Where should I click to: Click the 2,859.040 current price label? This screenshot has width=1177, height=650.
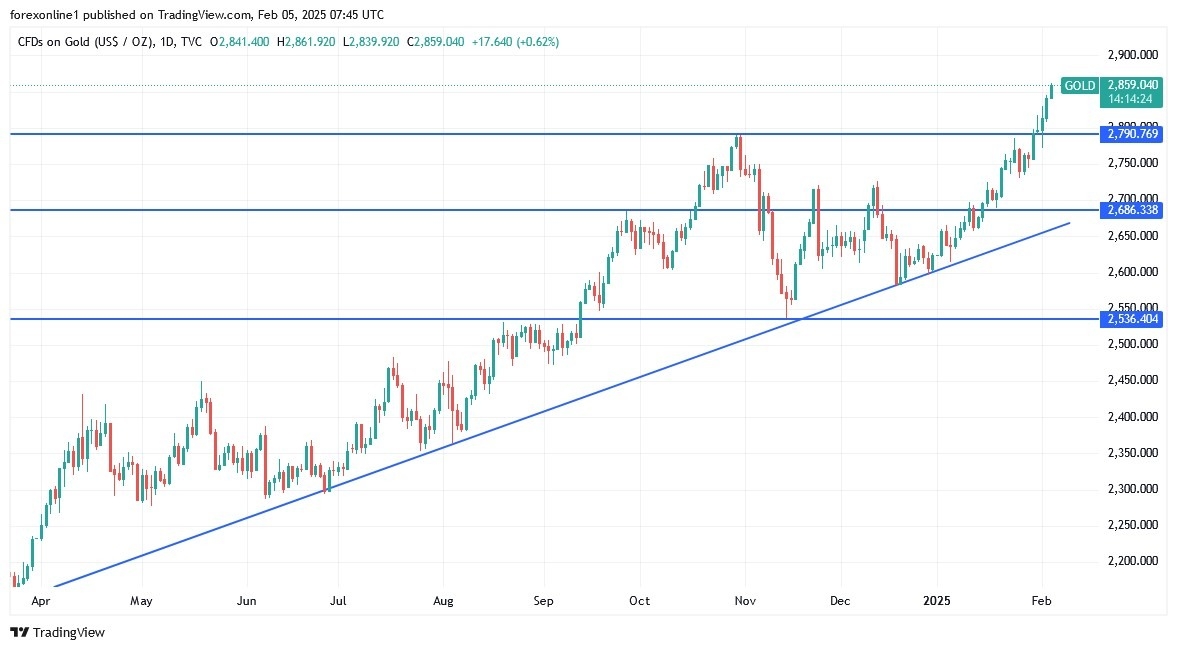pos(1132,86)
